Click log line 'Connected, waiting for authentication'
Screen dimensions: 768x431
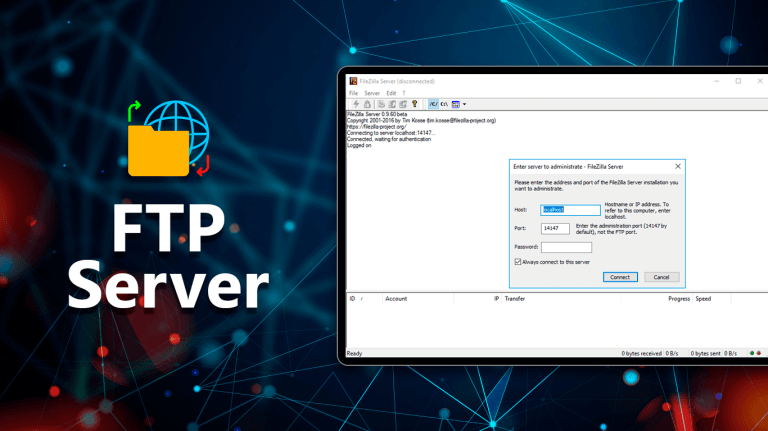pos(389,139)
